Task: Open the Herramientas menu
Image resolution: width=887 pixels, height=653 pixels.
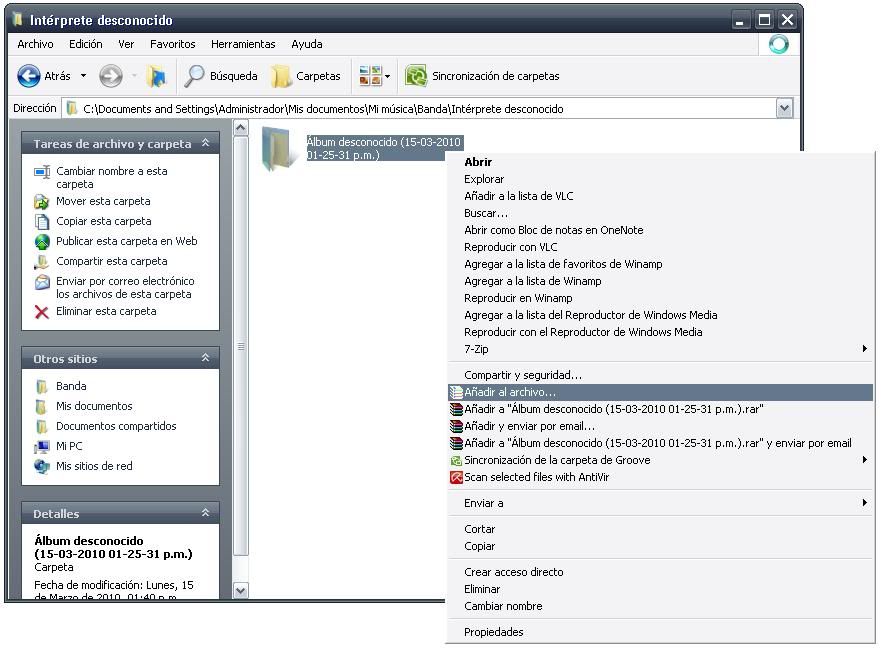Action: click(x=243, y=44)
